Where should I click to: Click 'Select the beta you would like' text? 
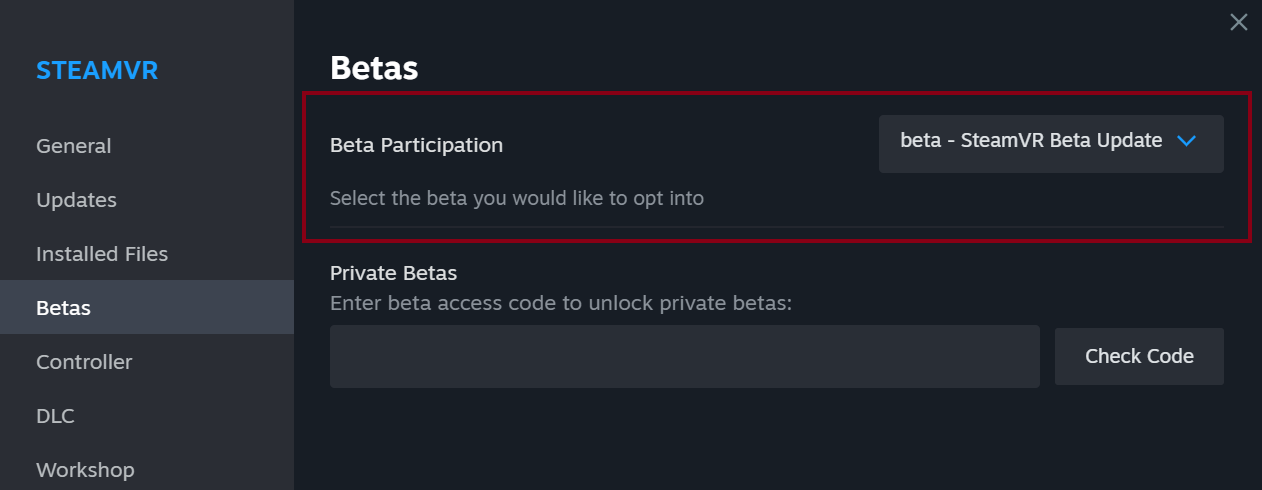click(x=516, y=198)
